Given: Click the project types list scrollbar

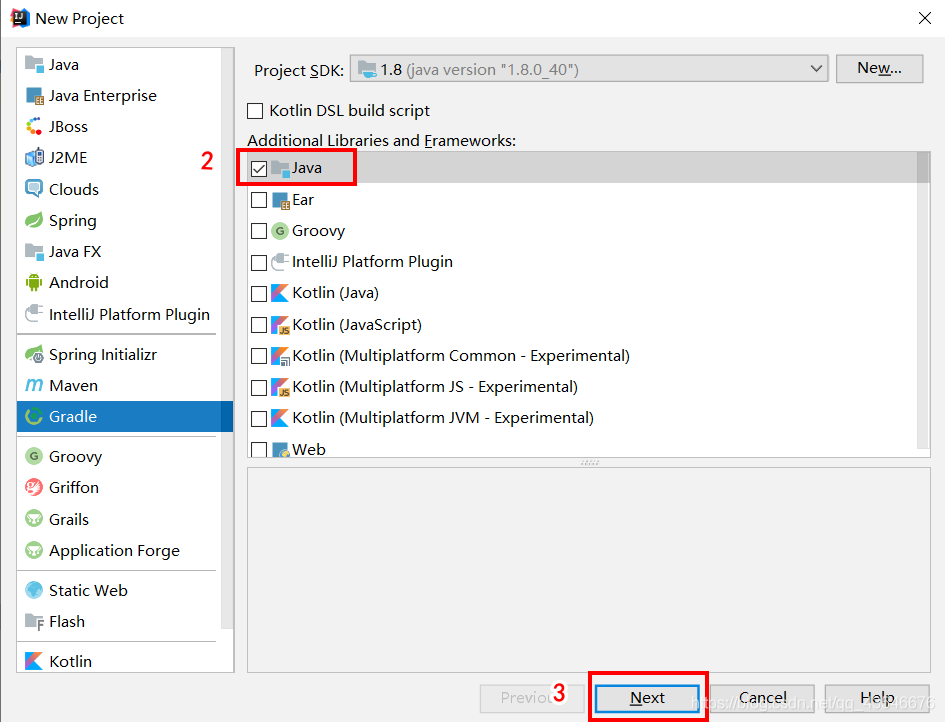Looking at the screenshot, I should coord(227,337).
